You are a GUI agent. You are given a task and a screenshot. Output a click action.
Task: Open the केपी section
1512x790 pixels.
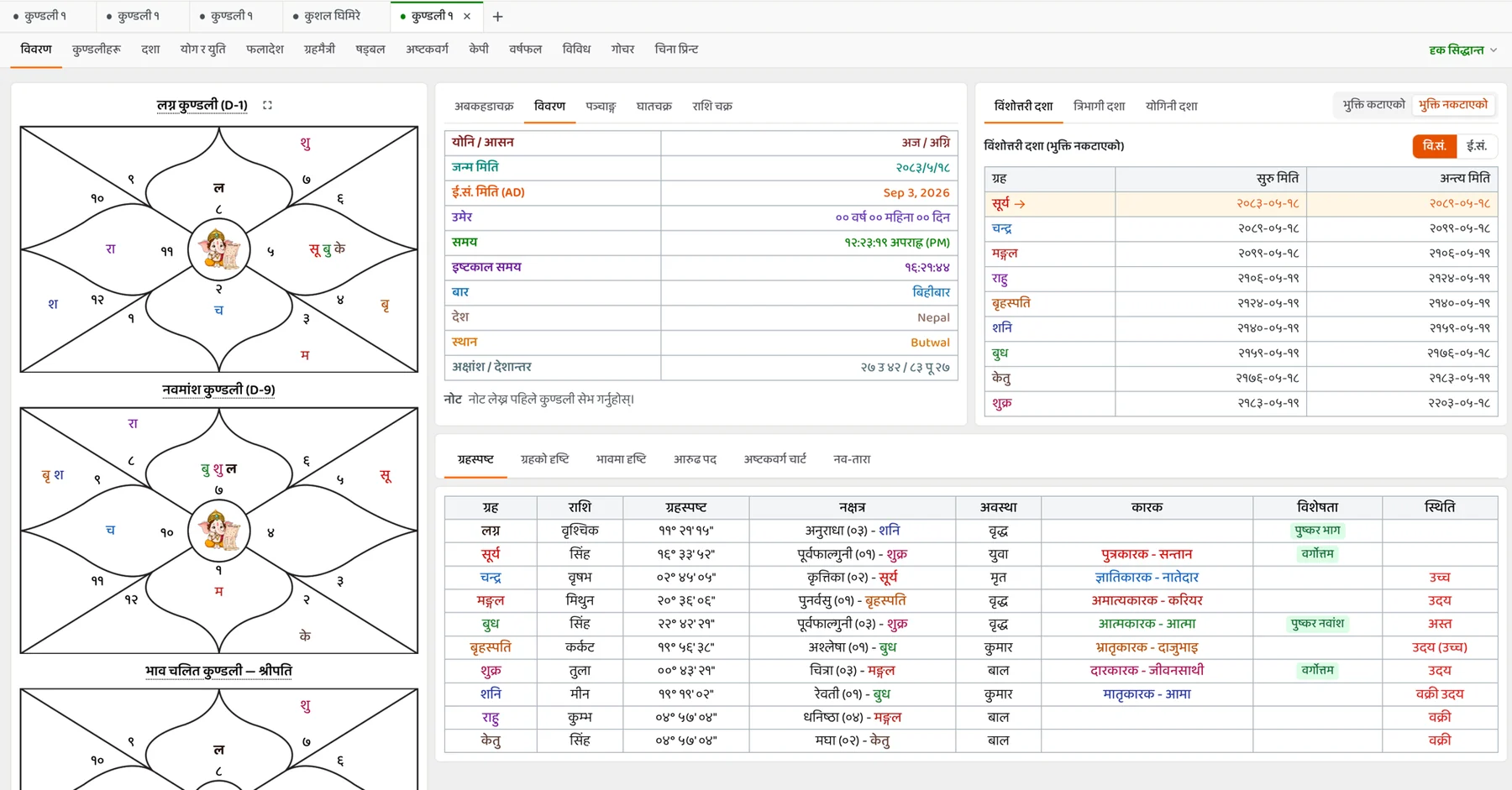click(x=479, y=50)
